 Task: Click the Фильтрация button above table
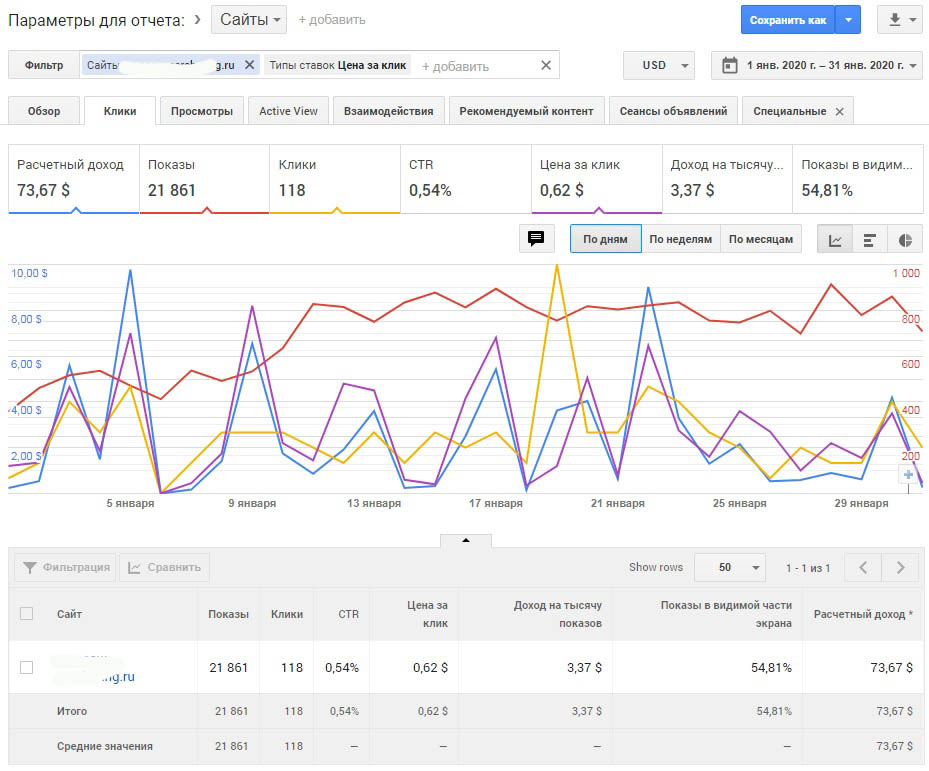click(x=65, y=567)
